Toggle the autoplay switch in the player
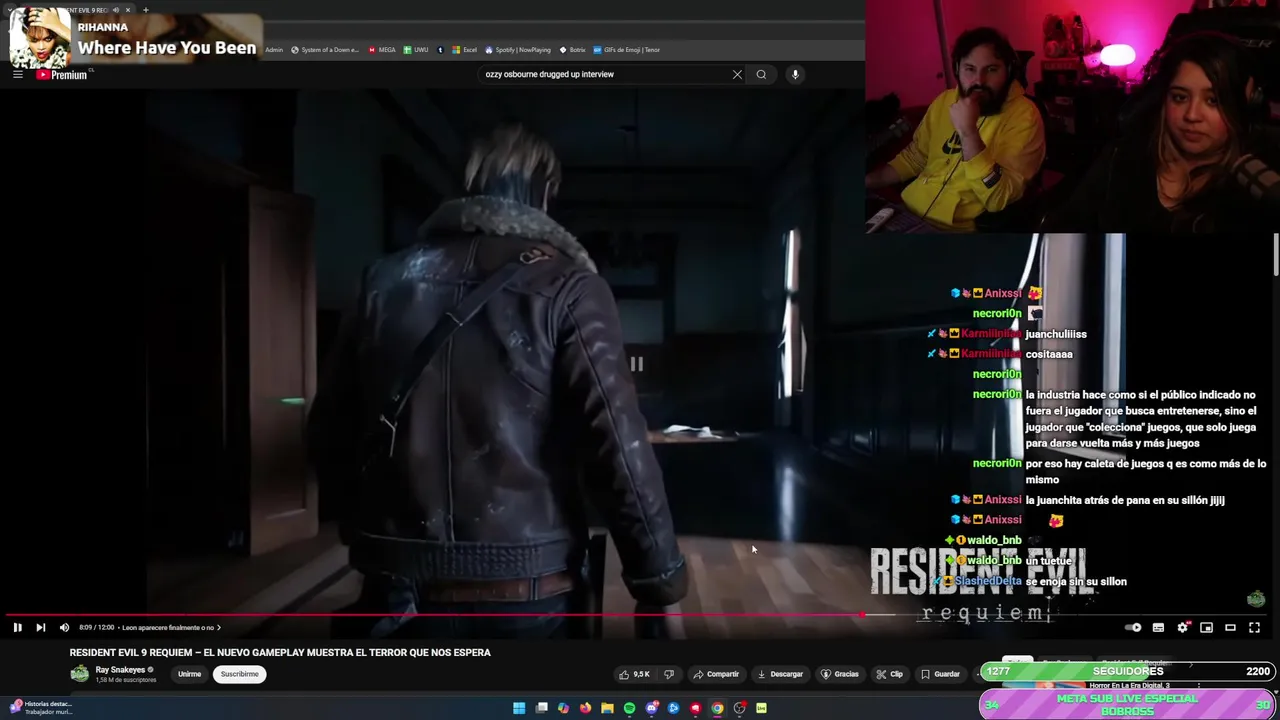The width and height of the screenshot is (1280, 720). coord(1133,627)
